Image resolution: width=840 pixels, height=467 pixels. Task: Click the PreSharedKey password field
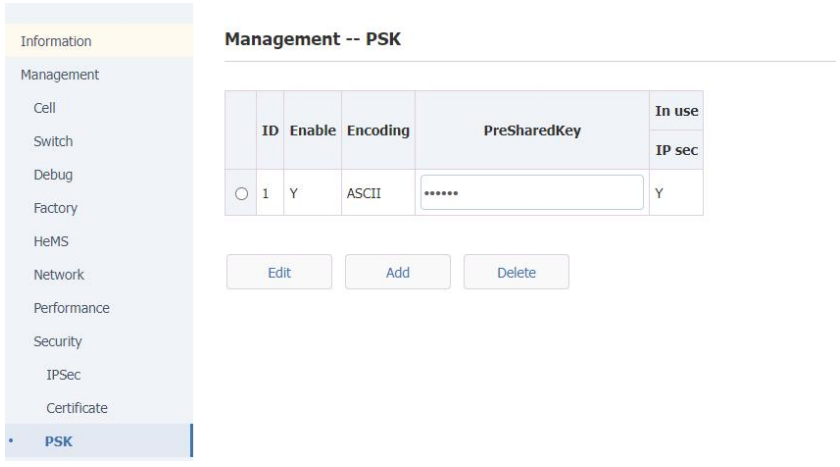click(531, 193)
